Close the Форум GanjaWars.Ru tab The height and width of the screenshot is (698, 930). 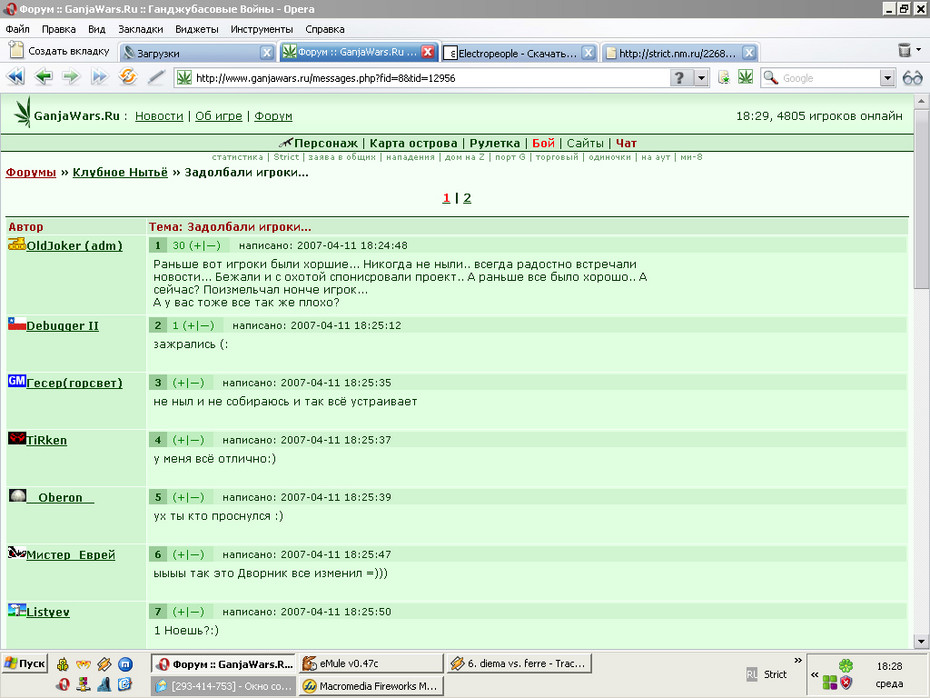pos(427,52)
